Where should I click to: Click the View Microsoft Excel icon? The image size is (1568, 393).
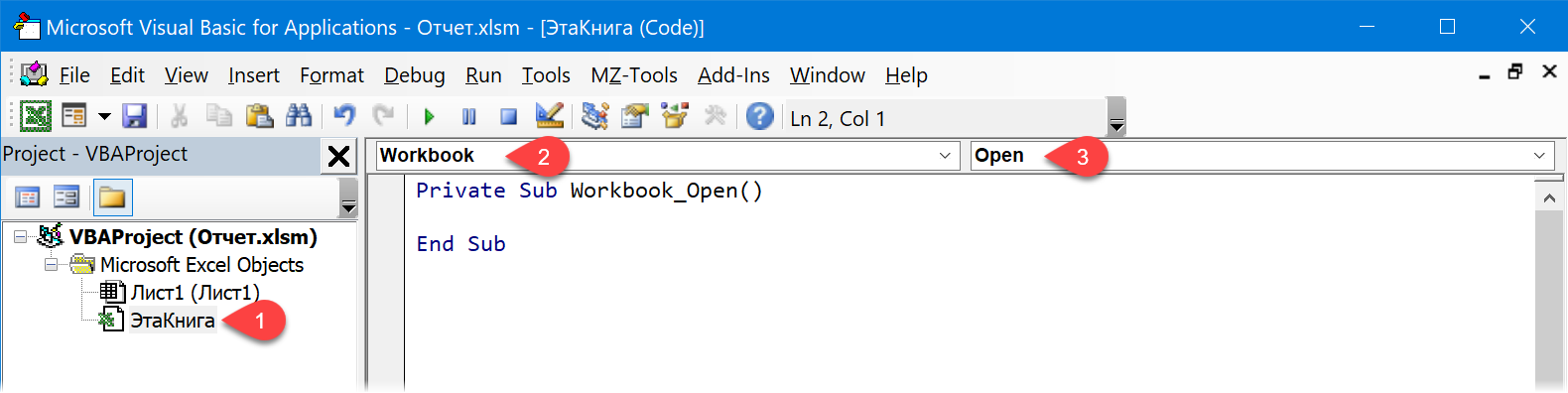tap(37, 116)
